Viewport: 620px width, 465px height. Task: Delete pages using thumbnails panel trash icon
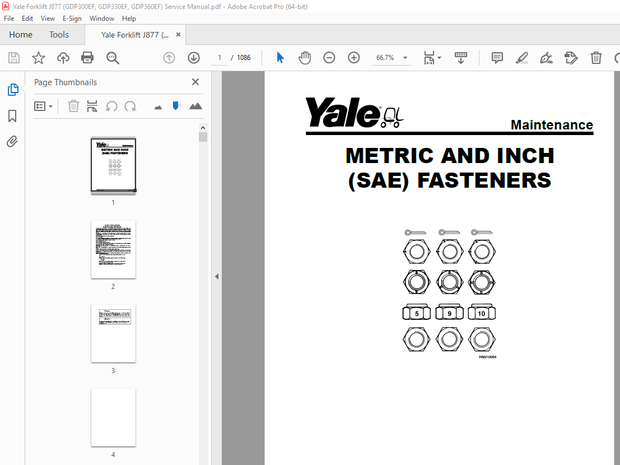coord(73,106)
